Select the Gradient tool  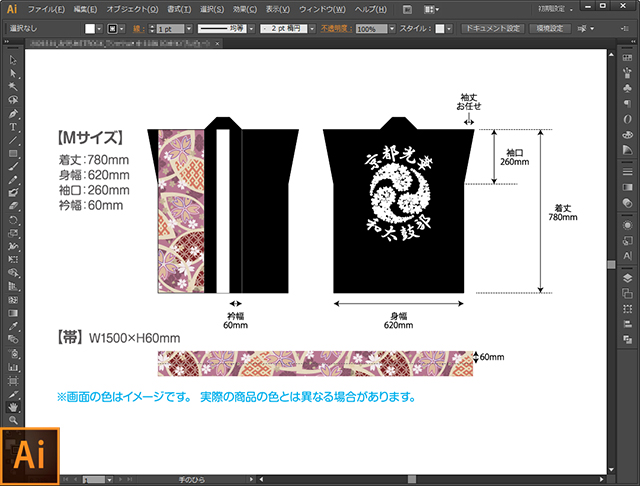tap(13, 313)
